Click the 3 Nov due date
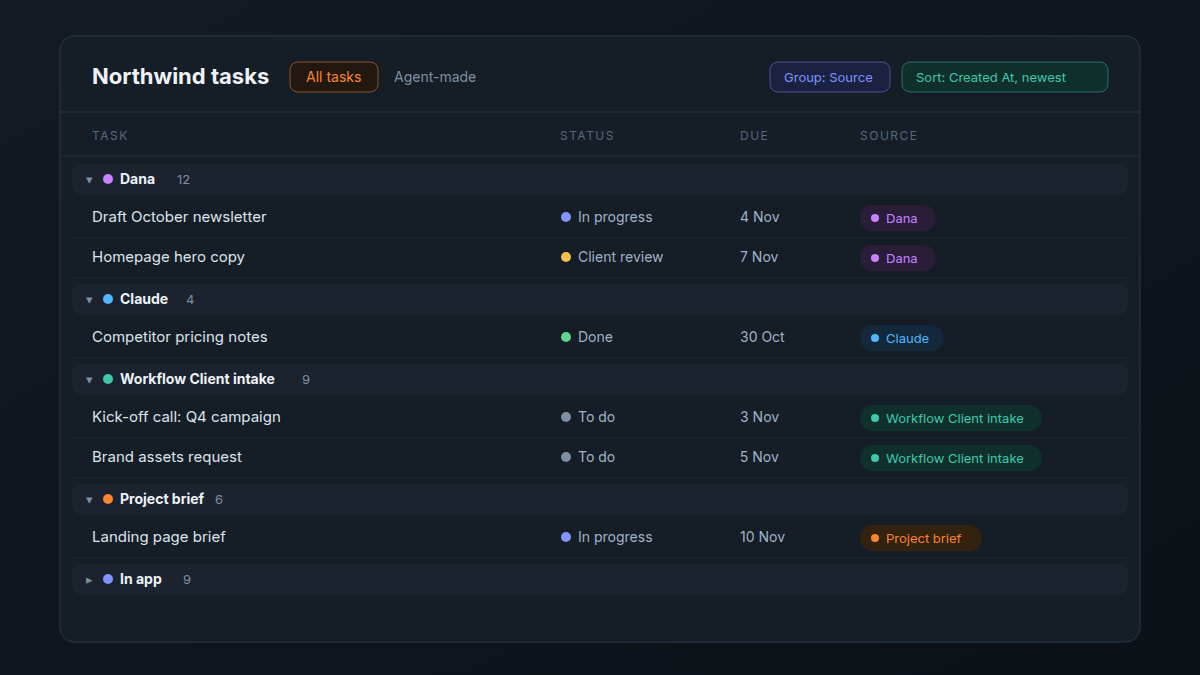Image resolution: width=1200 pixels, height=675 pixels. 759,417
